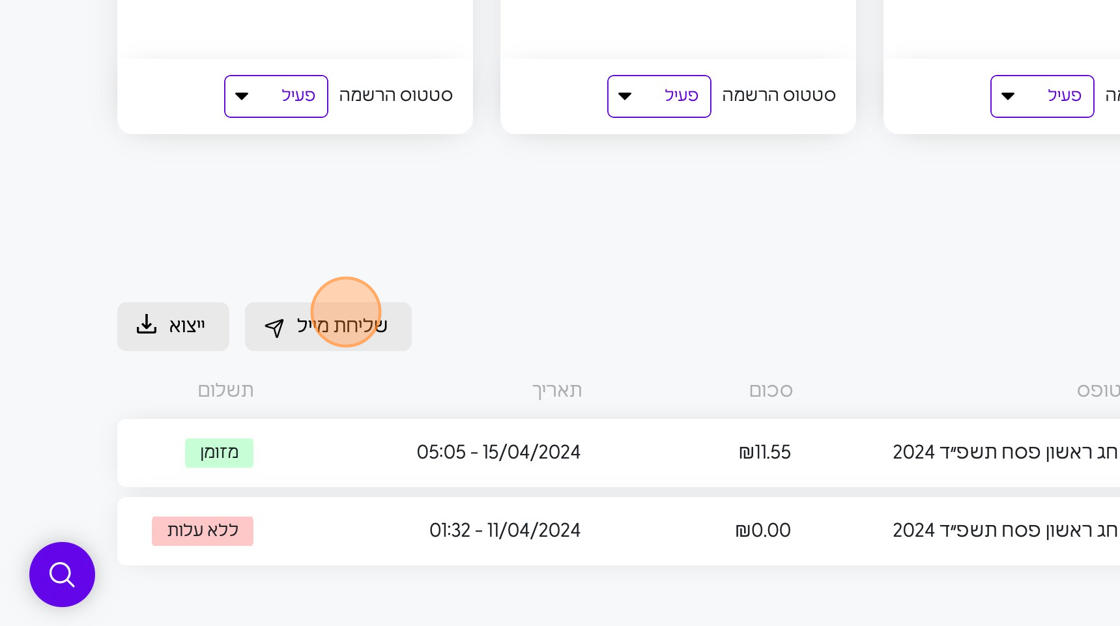Select the 15/04/2024 - 05:05 date cell
This screenshot has width=1120, height=626.
(498, 452)
